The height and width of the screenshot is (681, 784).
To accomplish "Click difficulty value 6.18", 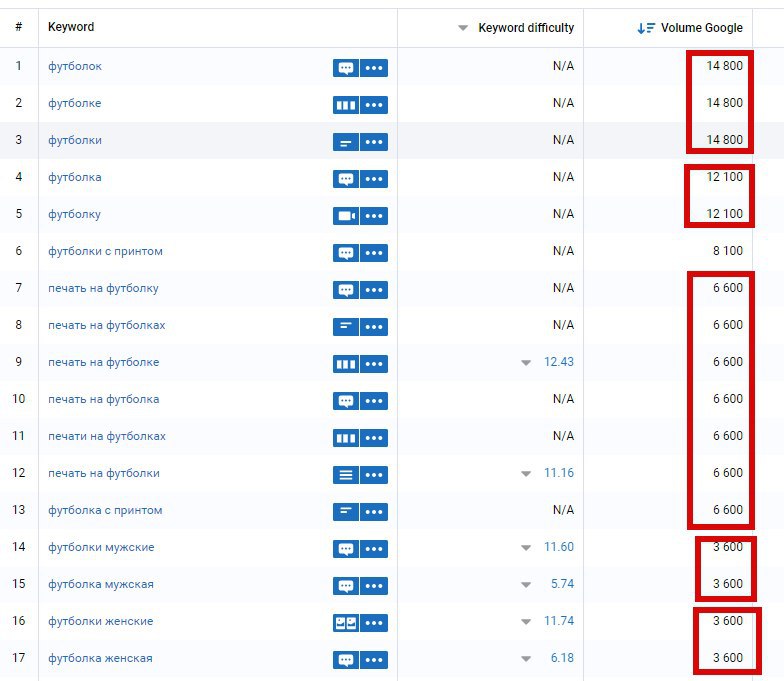I will coord(562,658).
